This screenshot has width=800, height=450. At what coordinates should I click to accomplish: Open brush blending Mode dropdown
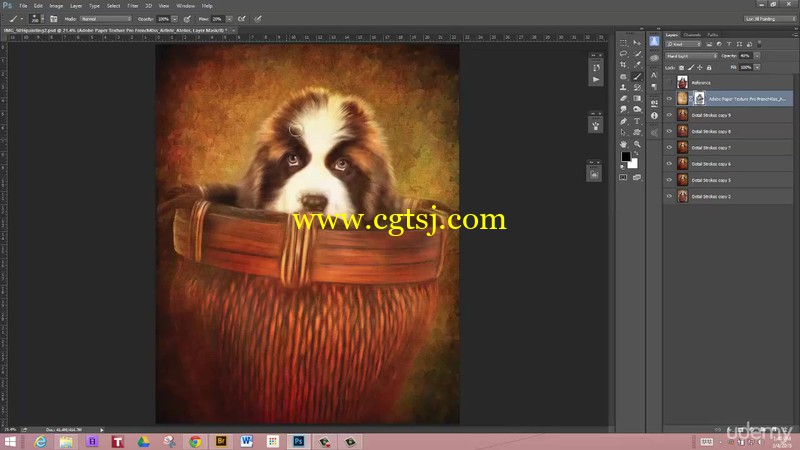click(106, 19)
